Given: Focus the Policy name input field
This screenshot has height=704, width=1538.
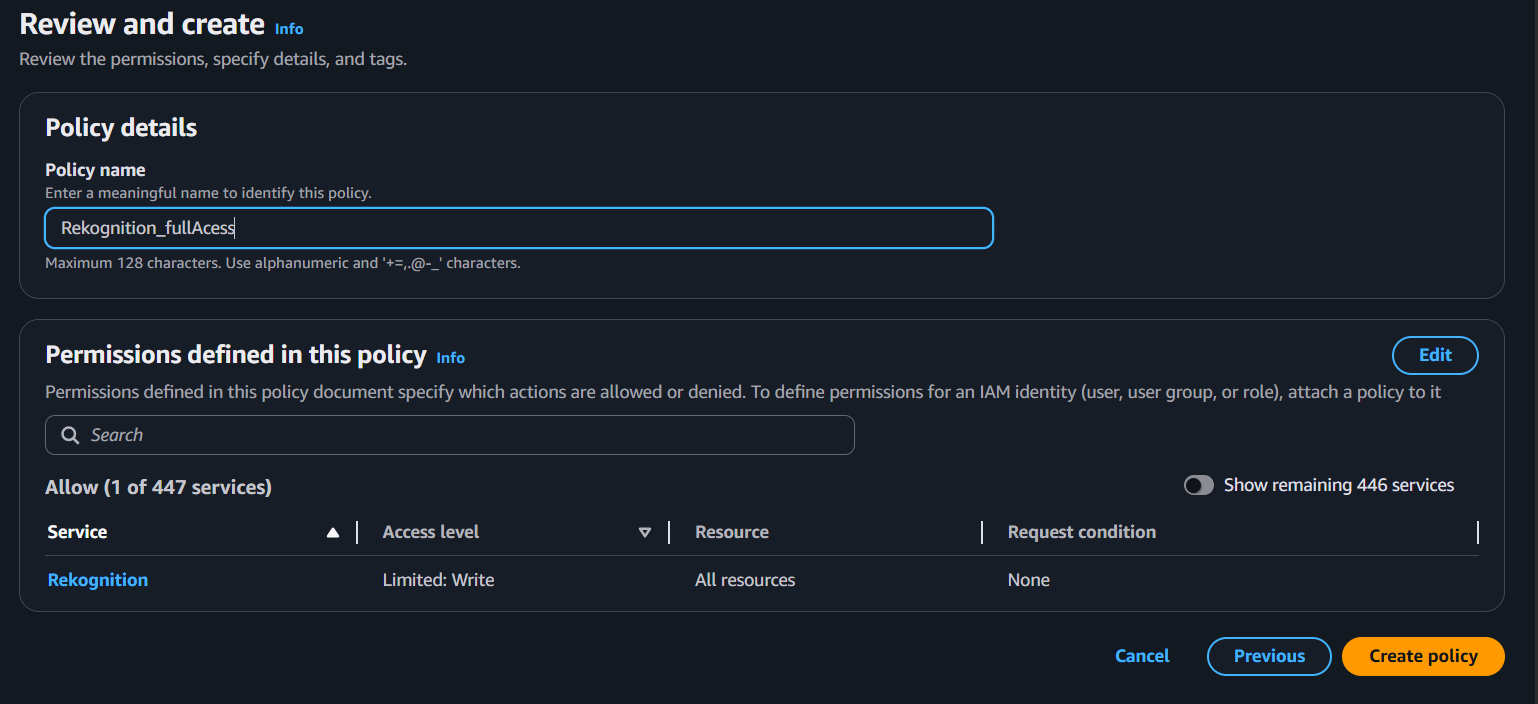Looking at the screenshot, I should click(519, 228).
